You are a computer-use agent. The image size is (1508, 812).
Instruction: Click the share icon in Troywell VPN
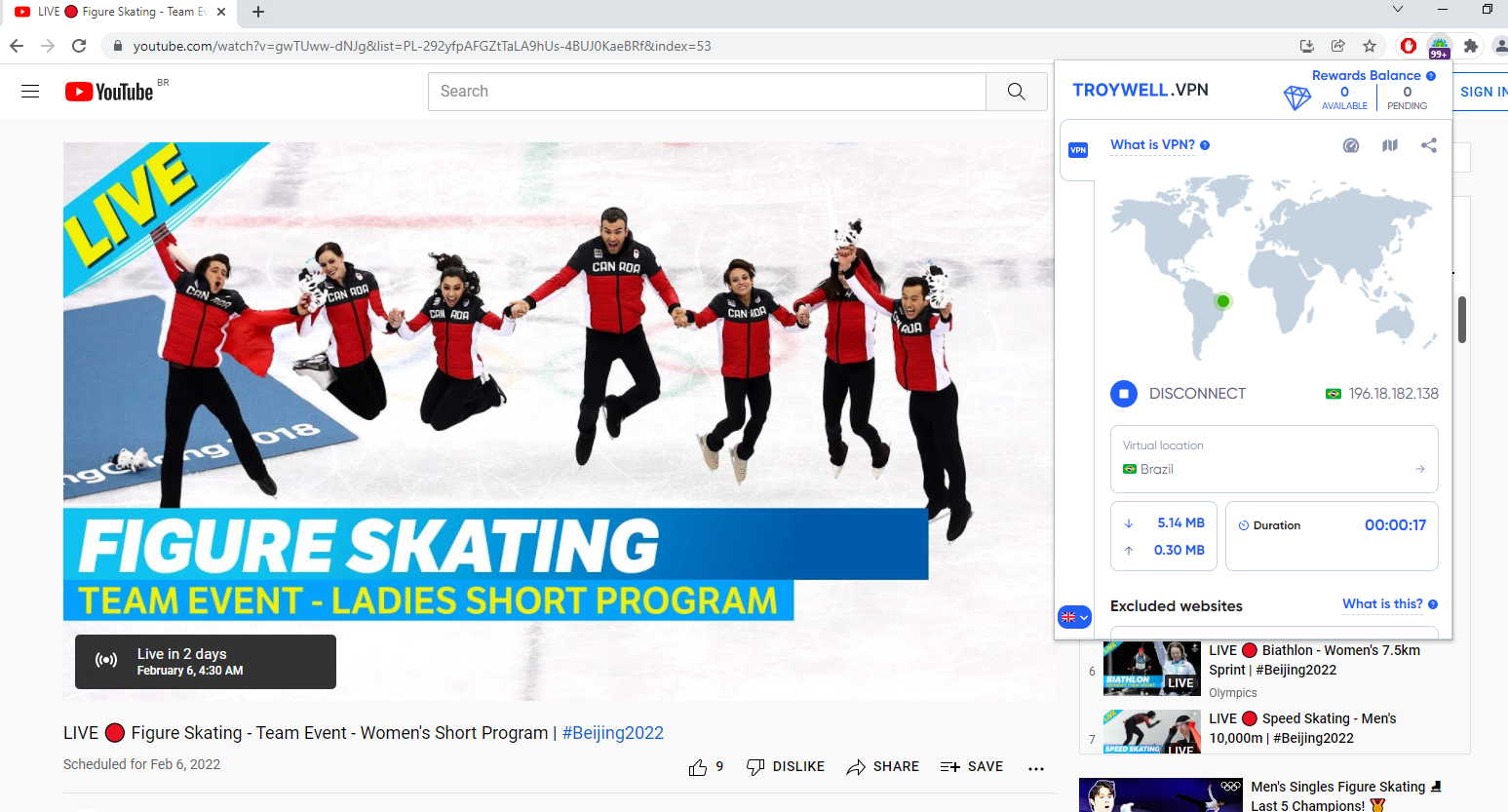point(1429,145)
